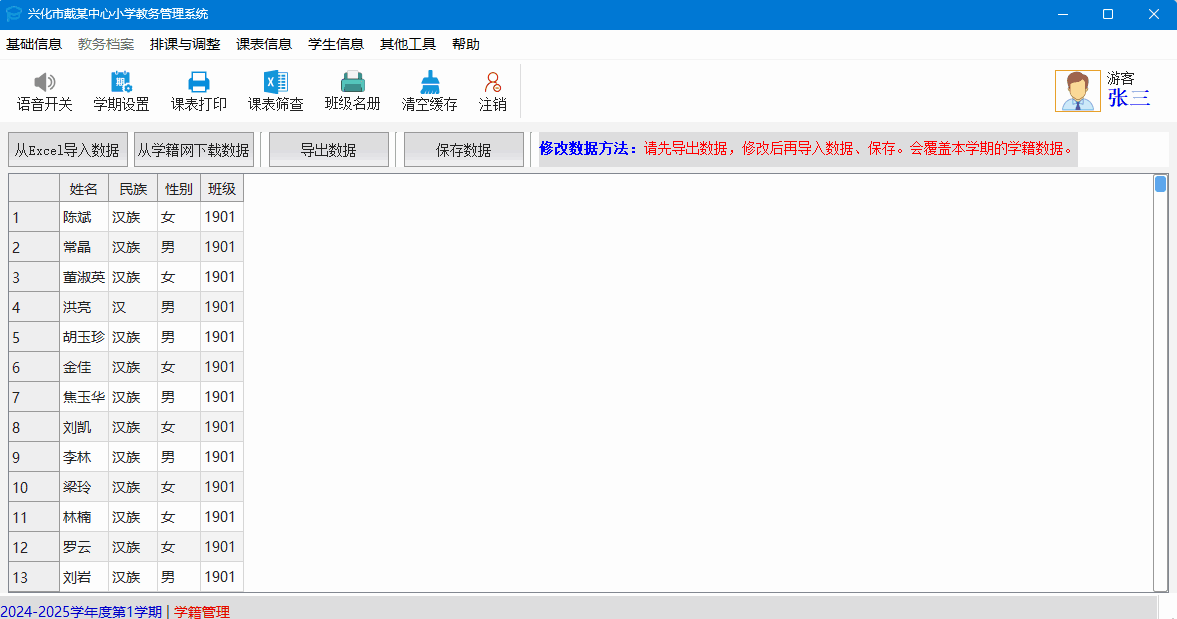
Task: Click the 注销 logout icon
Action: point(492,83)
